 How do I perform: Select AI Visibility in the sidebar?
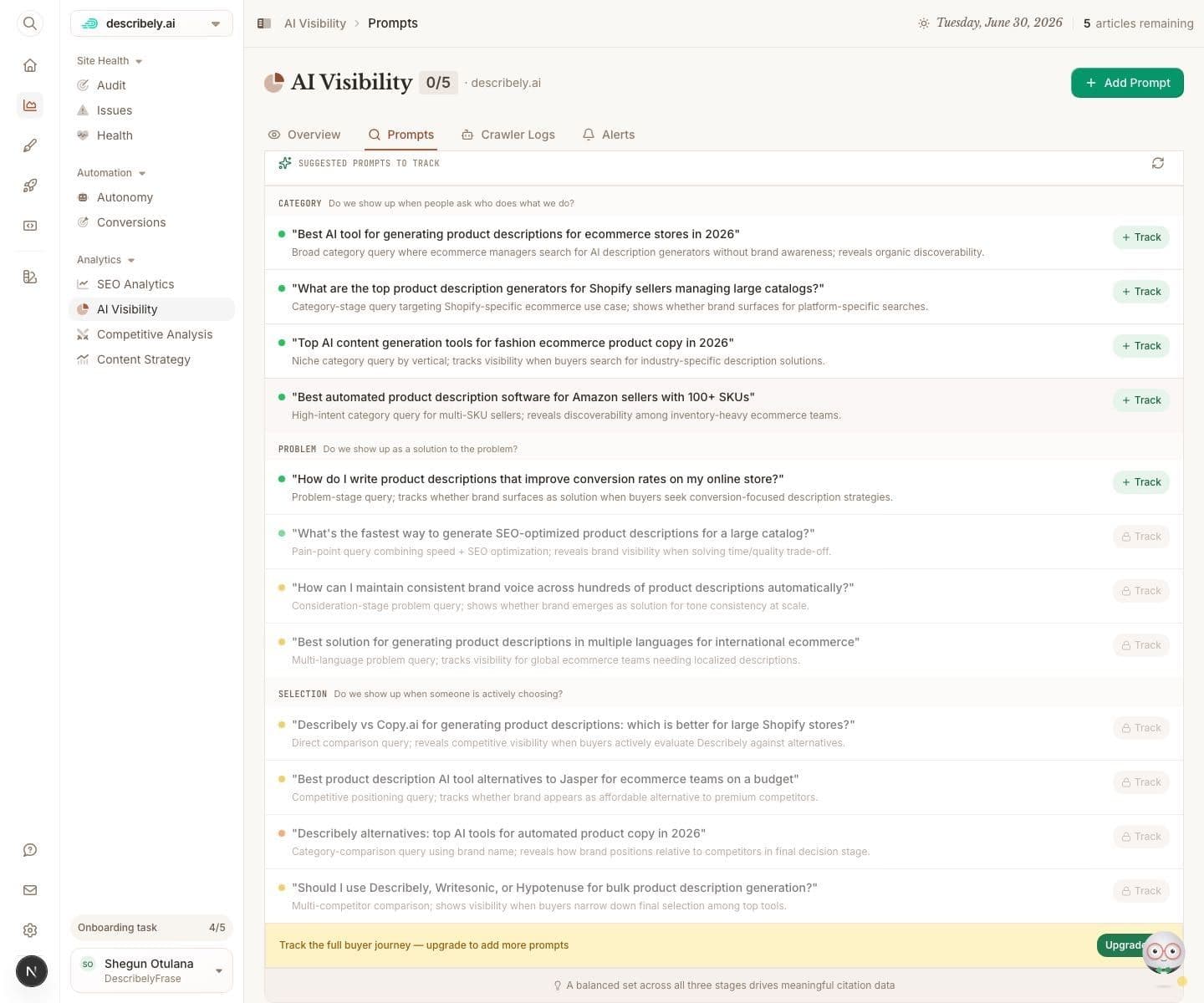151,309
